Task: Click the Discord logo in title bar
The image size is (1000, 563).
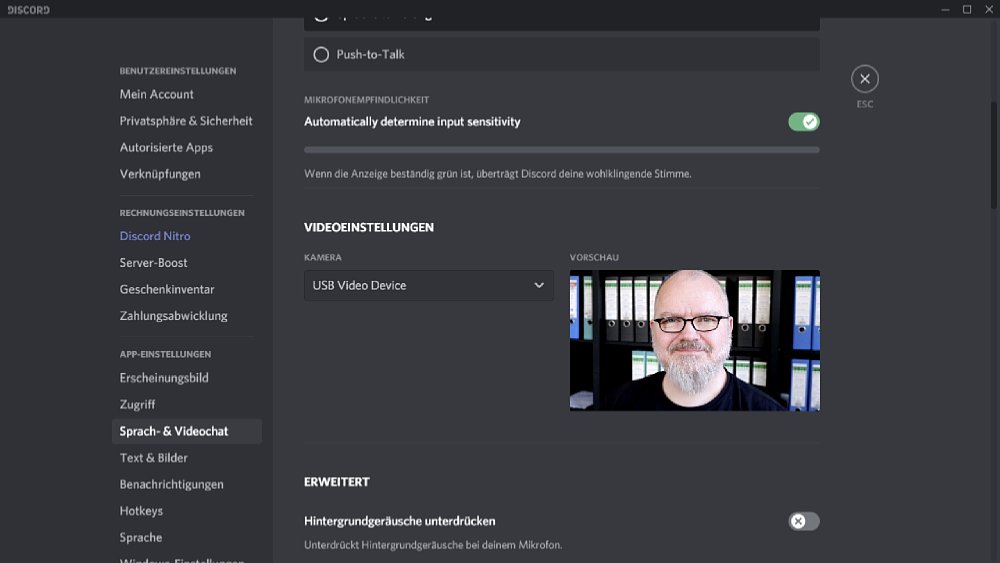Action: pyautogui.click(x=28, y=10)
